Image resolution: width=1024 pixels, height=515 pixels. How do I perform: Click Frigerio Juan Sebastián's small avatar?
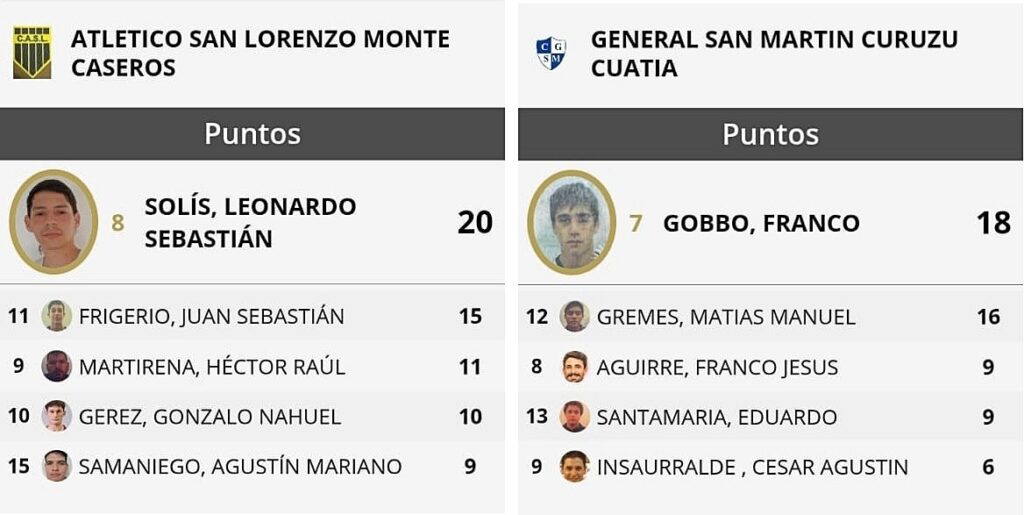tap(57, 316)
